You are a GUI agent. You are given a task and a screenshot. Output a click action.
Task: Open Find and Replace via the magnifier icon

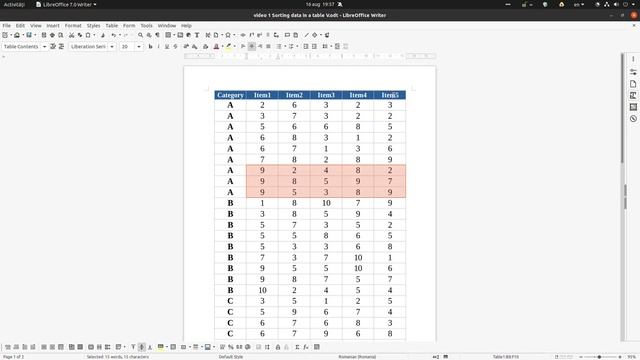click(140, 35)
